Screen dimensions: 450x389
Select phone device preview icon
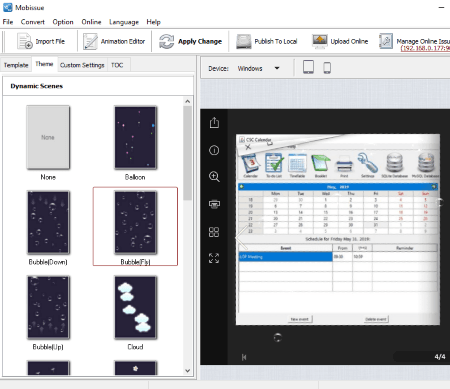[x=327, y=68]
